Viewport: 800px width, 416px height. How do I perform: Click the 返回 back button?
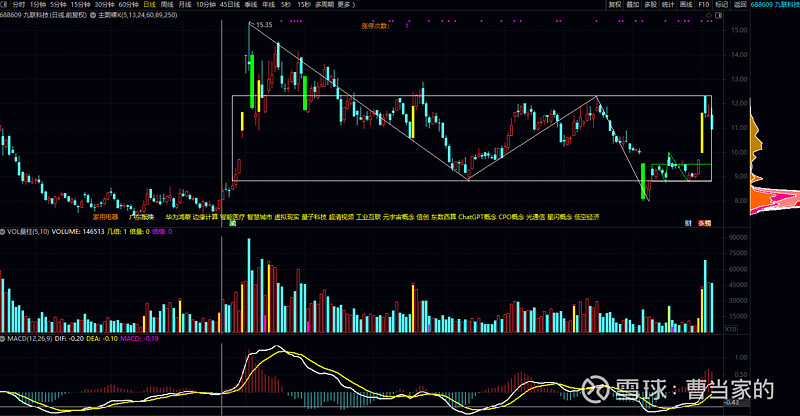pos(740,4)
